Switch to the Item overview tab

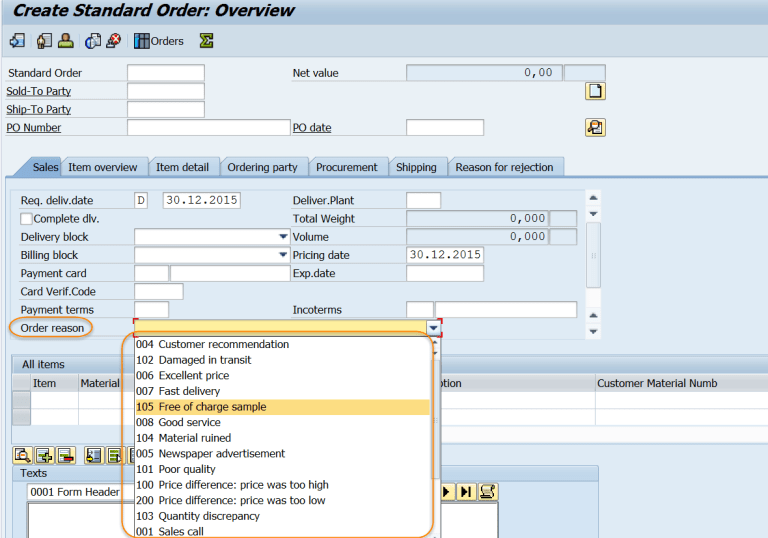coord(103,167)
